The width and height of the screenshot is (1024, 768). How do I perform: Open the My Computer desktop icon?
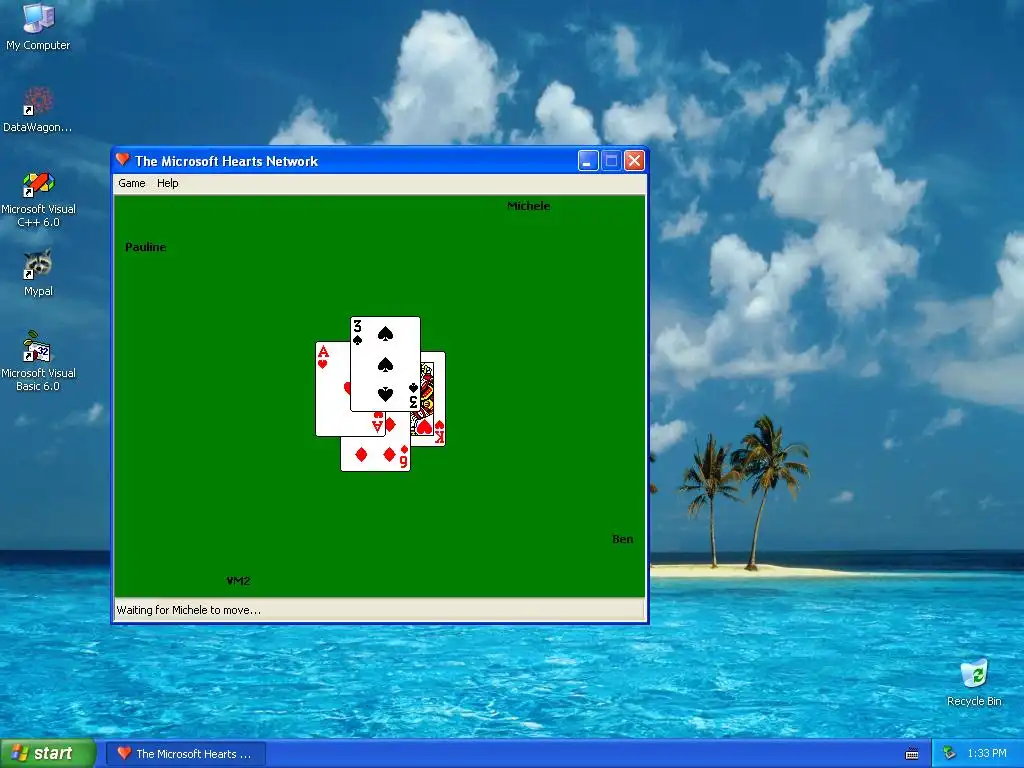click(38, 26)
